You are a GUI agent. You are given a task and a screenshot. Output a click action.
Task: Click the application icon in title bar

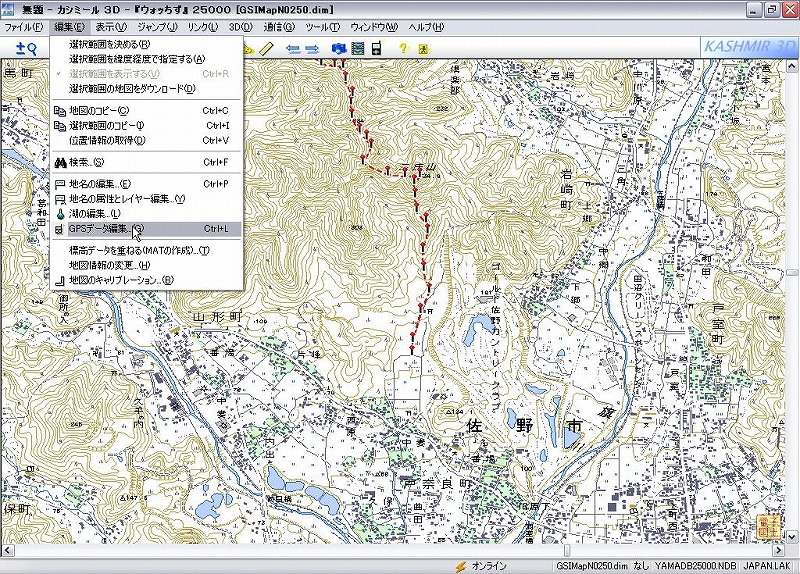coord(9,9)
